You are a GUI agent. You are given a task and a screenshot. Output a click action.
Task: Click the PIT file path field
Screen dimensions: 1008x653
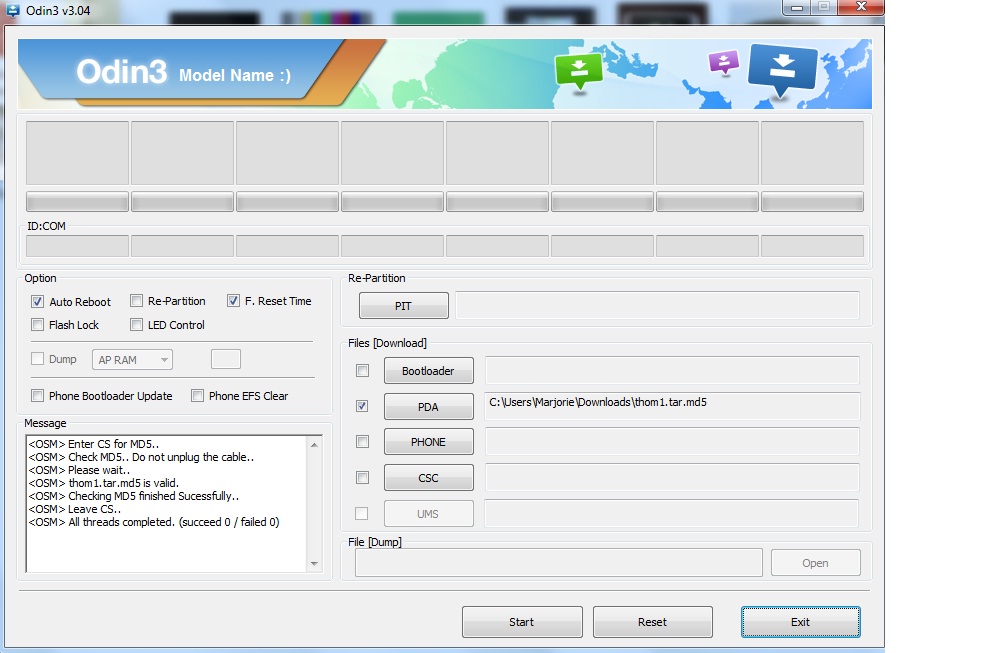(657, 305)
